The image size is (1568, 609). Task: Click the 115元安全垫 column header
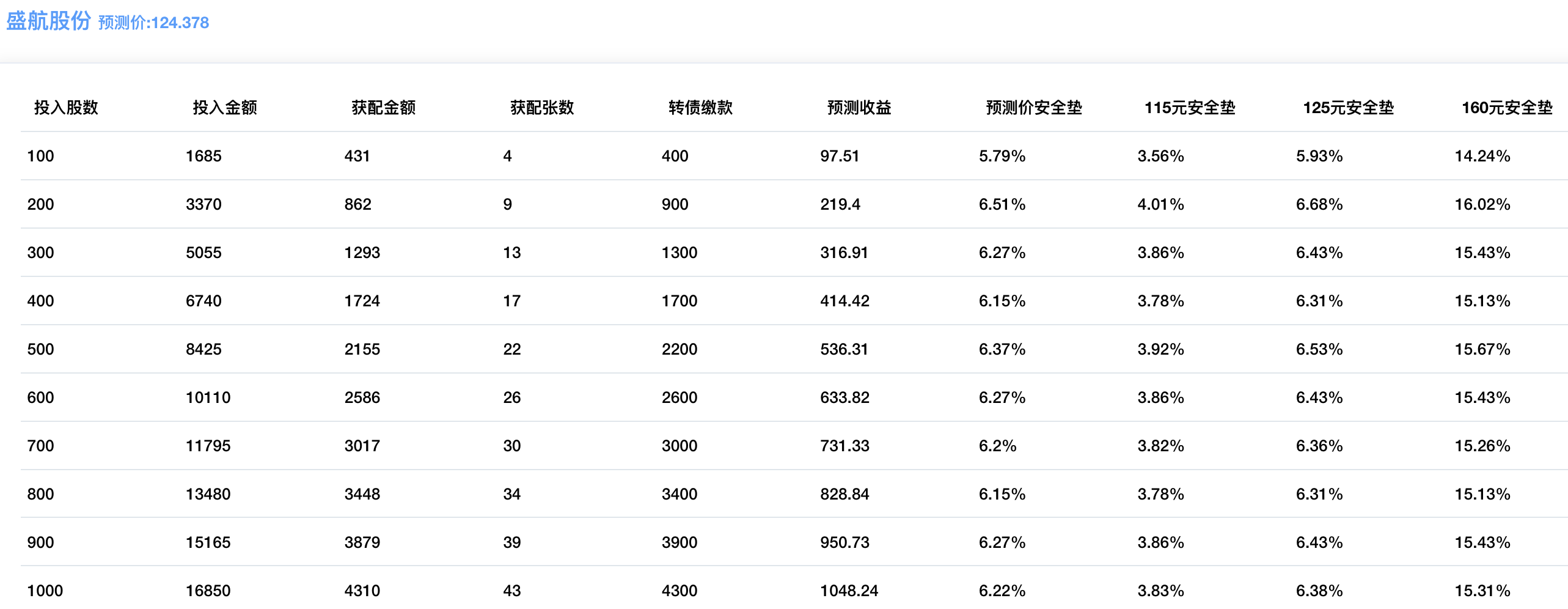1189,108
